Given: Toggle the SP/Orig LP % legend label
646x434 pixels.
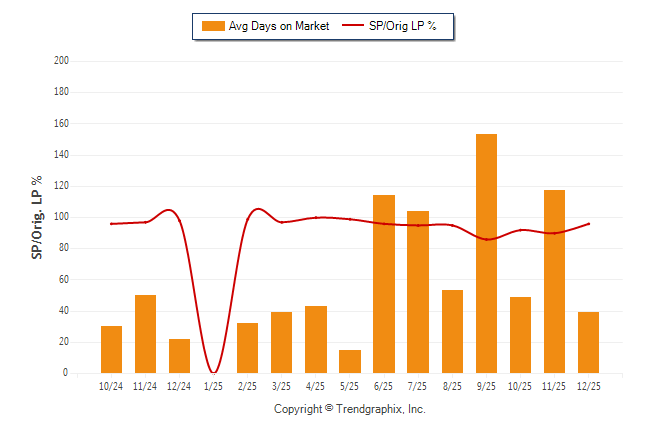Looking at the screenshot, I should click(404, 26).
